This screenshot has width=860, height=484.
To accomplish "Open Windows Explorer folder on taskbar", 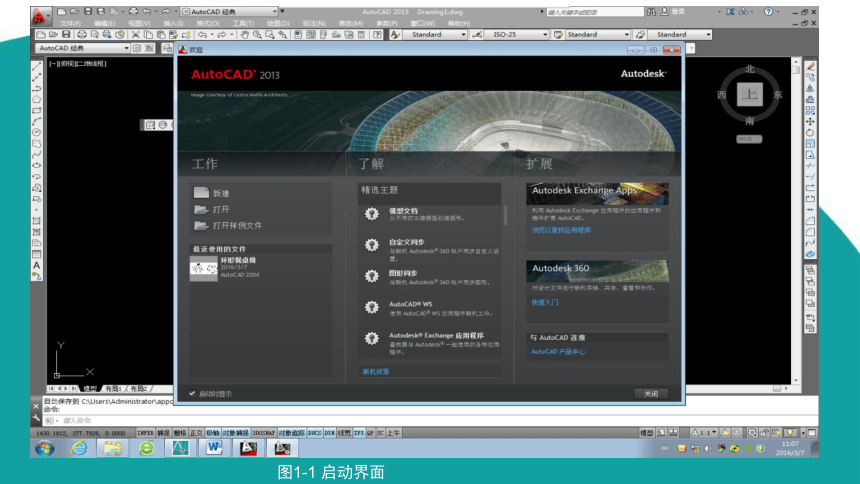I will point(112,448).
